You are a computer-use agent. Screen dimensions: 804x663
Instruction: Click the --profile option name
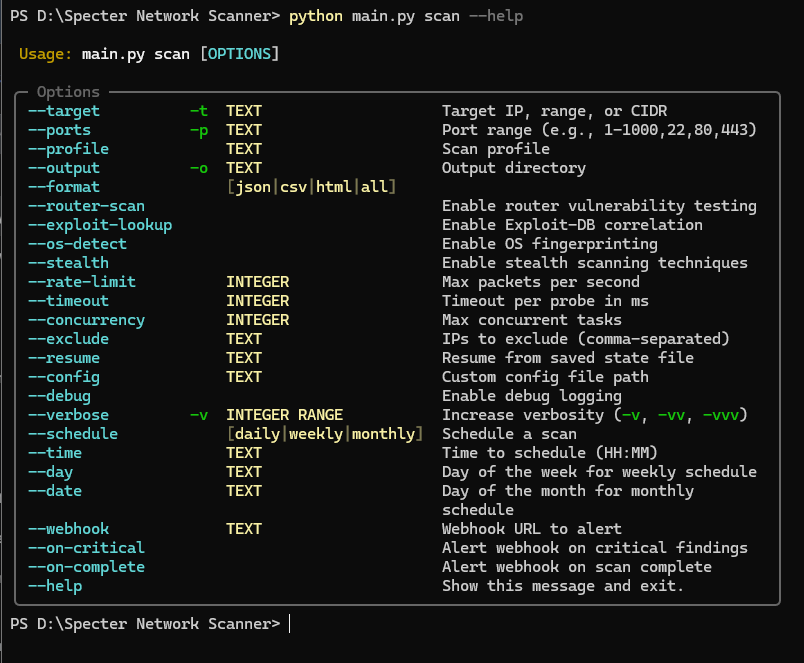68,149
